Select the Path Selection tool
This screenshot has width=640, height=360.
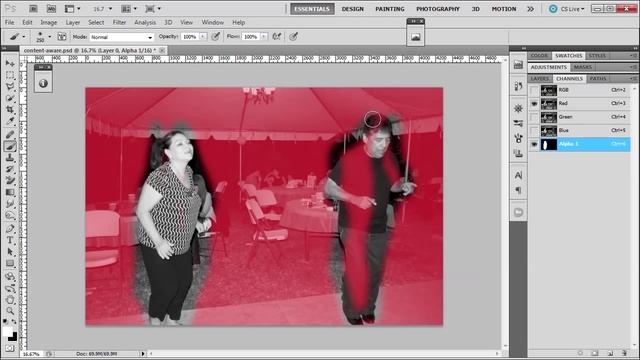10,252
